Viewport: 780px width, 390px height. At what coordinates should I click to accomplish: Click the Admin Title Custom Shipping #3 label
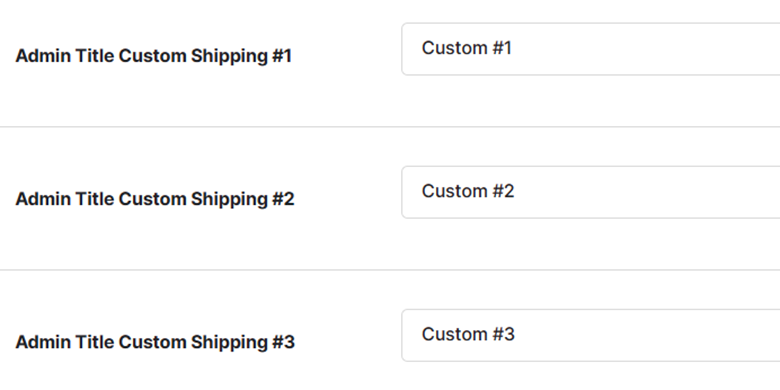155,342
